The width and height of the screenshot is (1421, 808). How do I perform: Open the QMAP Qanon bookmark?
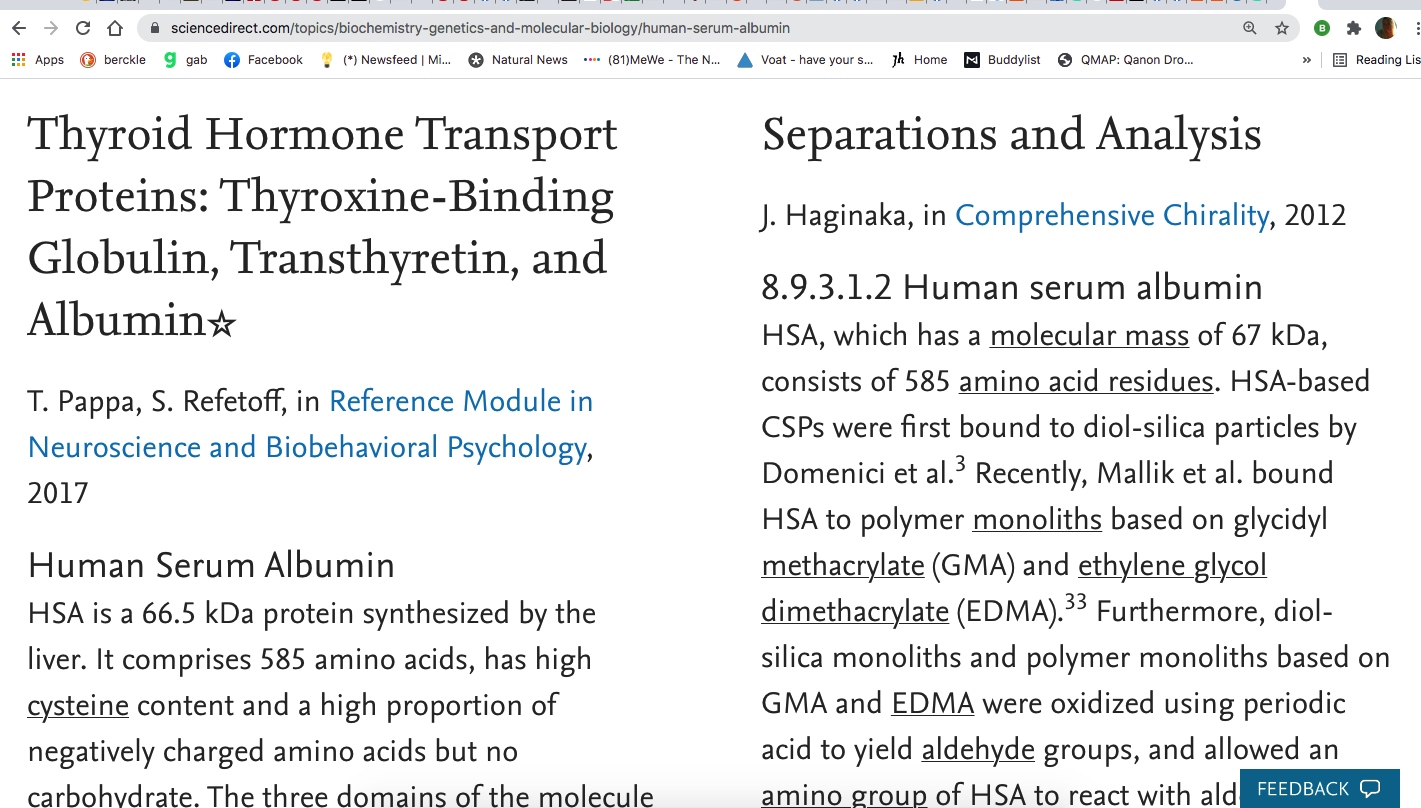1126,60
